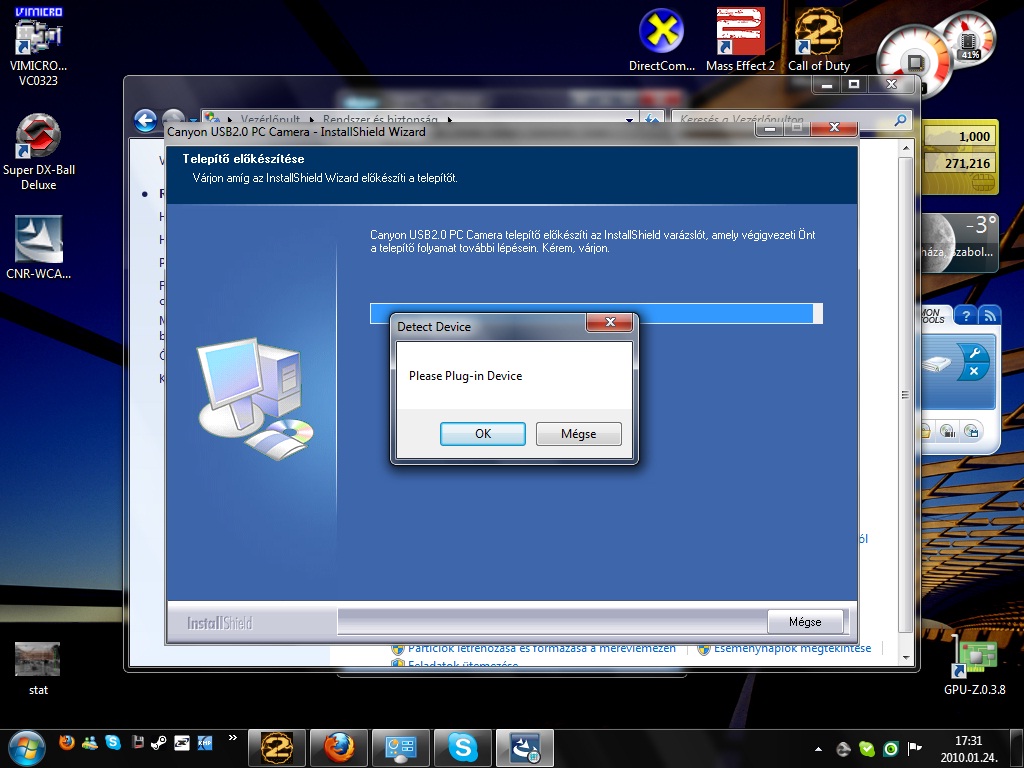Screen dimensions: 1024x768
Task: Click the Control Panel search magnifier icon
Action: click(x=901, y=120)
